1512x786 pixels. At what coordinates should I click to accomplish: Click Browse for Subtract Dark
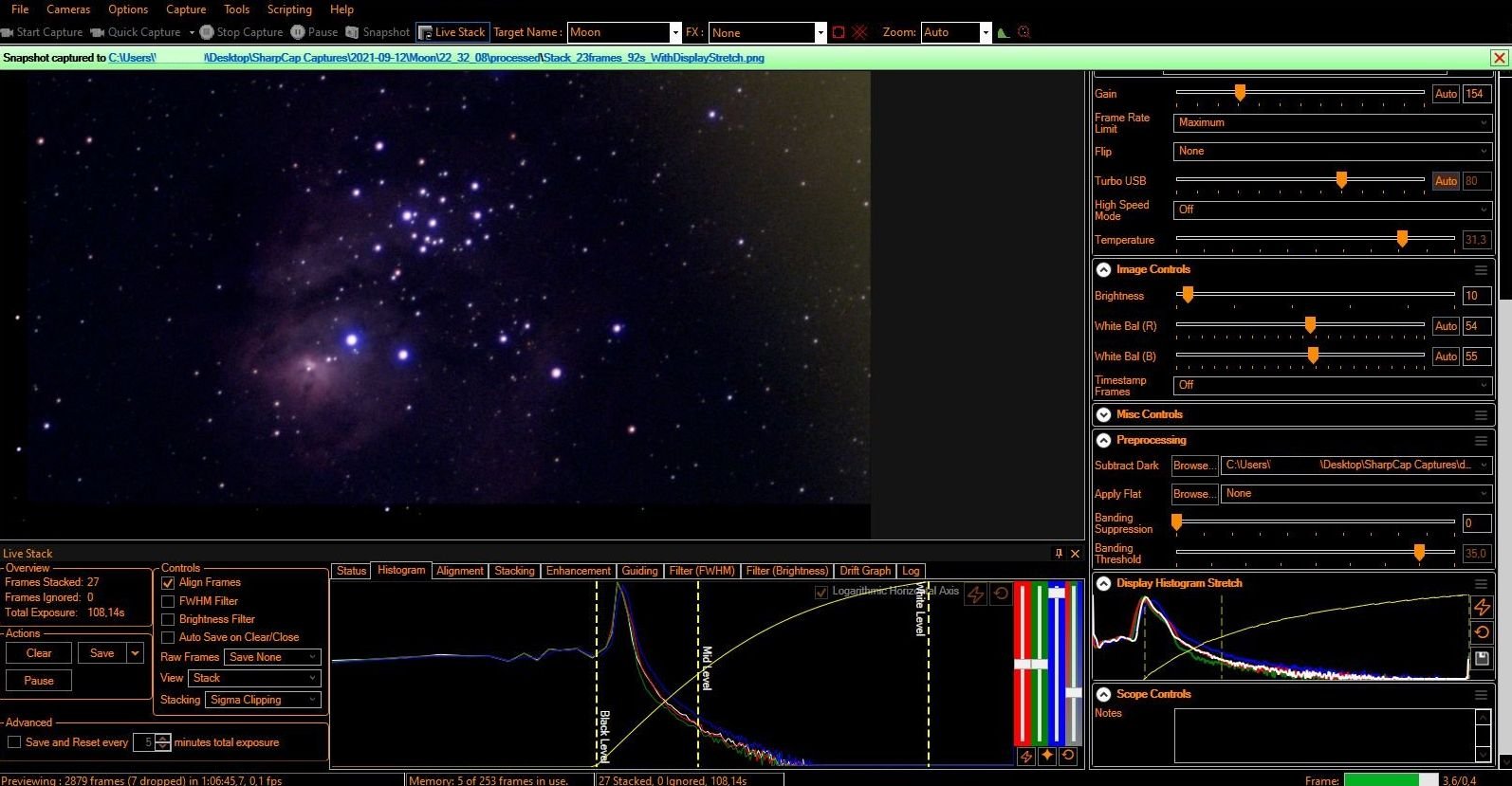[x=1194, y=466]
